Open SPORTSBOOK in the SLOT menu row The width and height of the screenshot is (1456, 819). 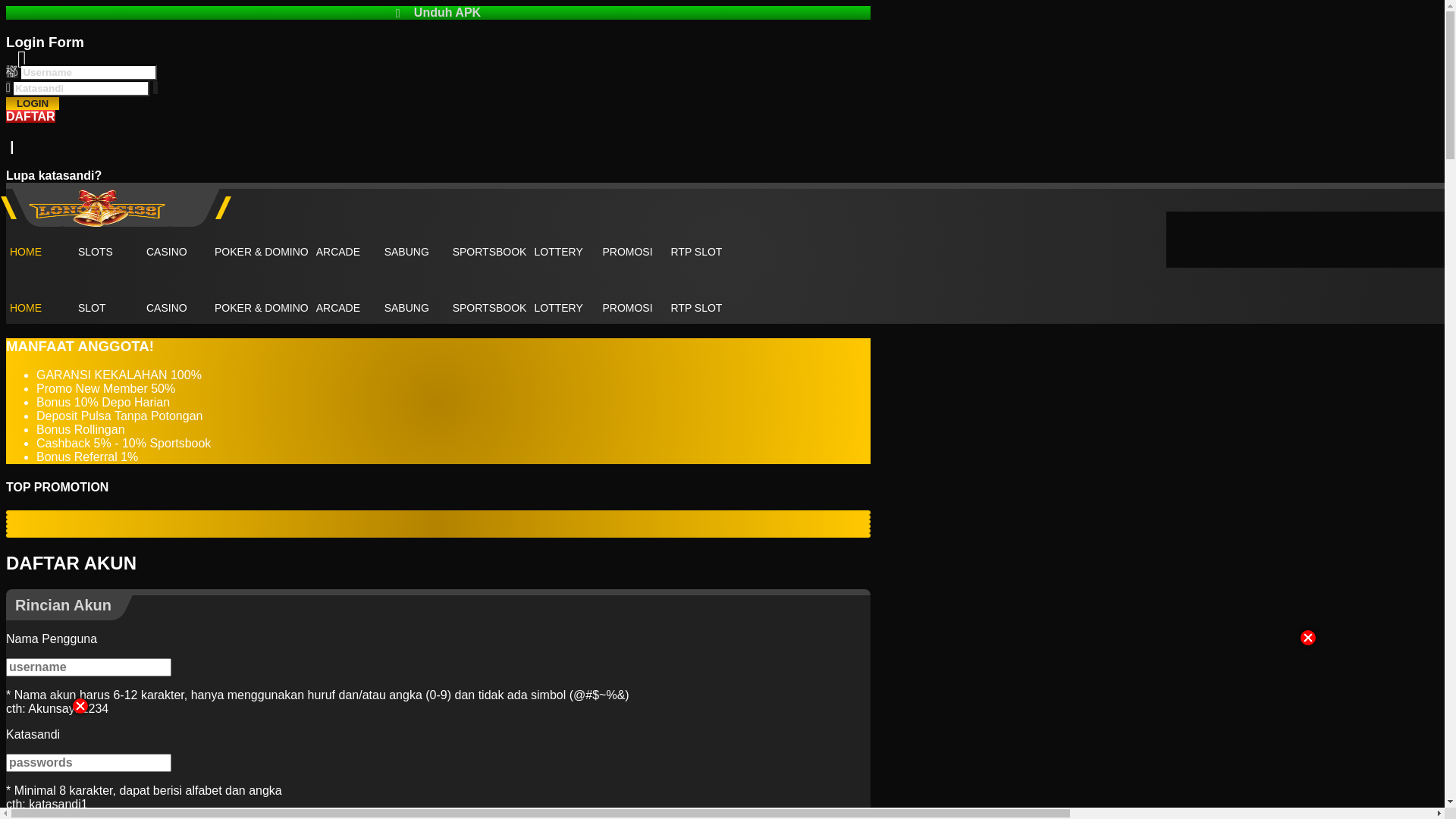[489, 308]
